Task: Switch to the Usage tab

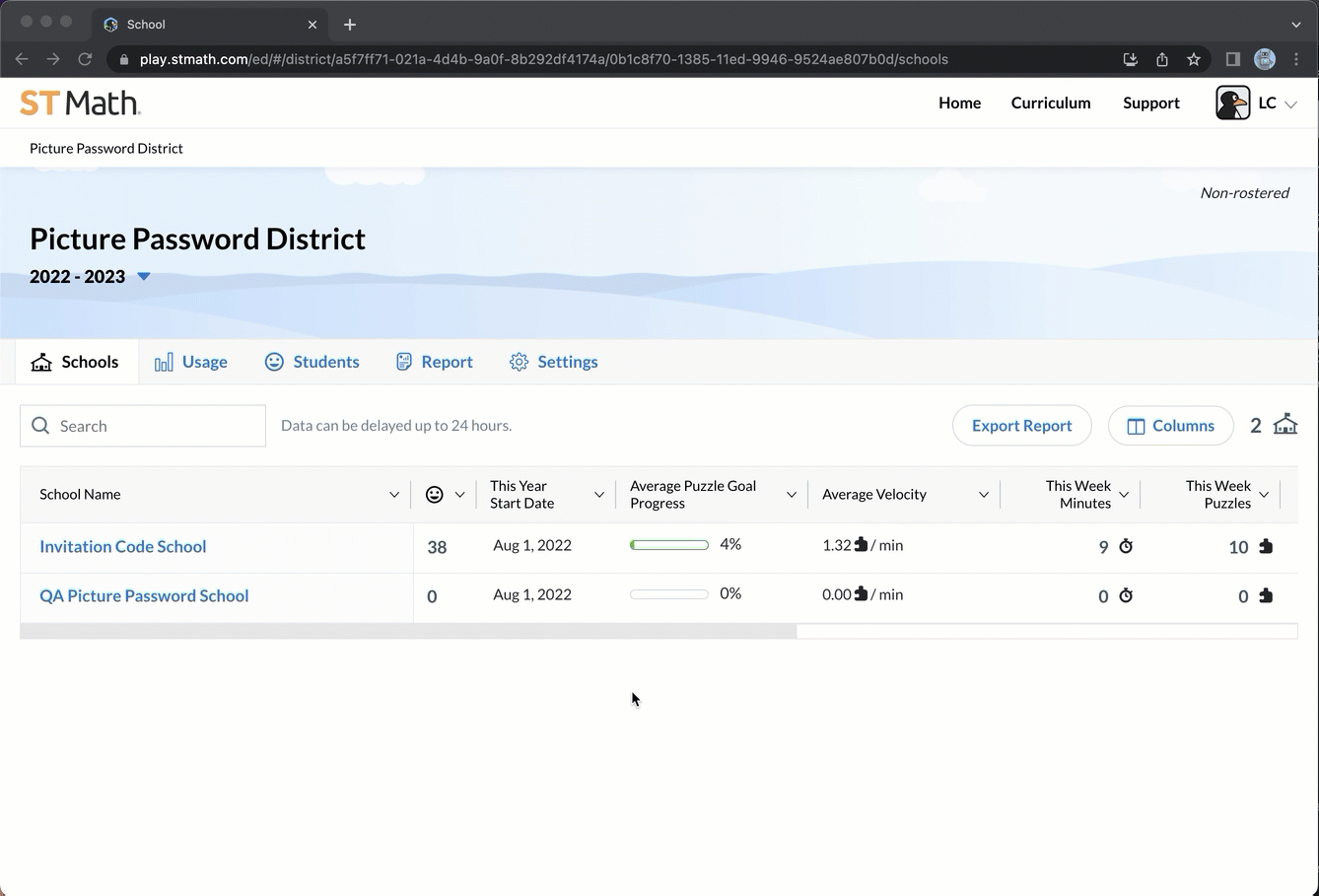Action: click(191, 362)
